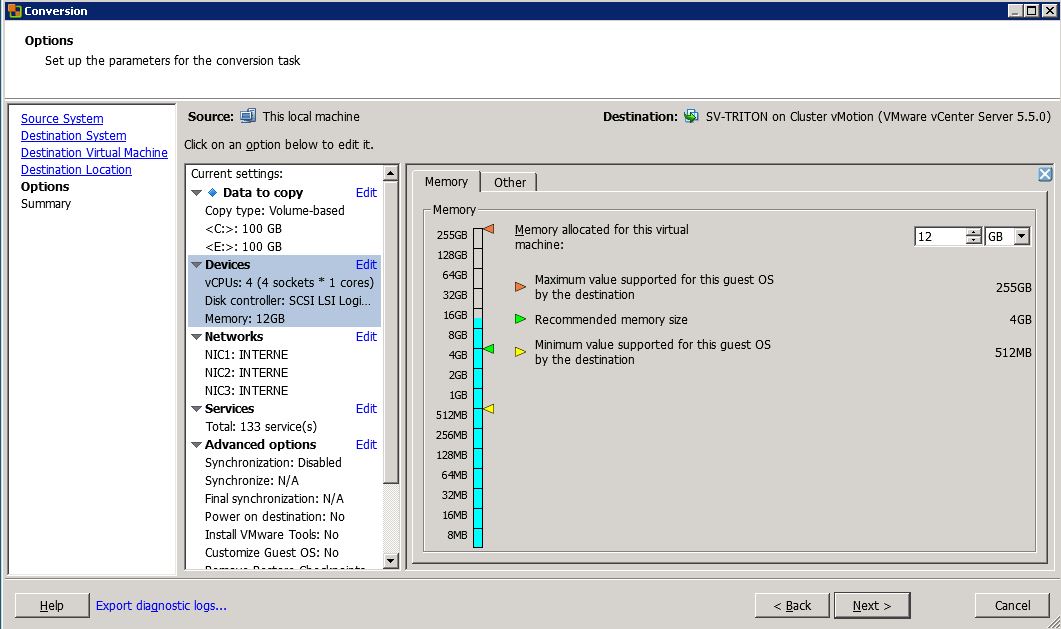Click the Summary step label
The image size is (1061, 629).
[x=46, y=204]
